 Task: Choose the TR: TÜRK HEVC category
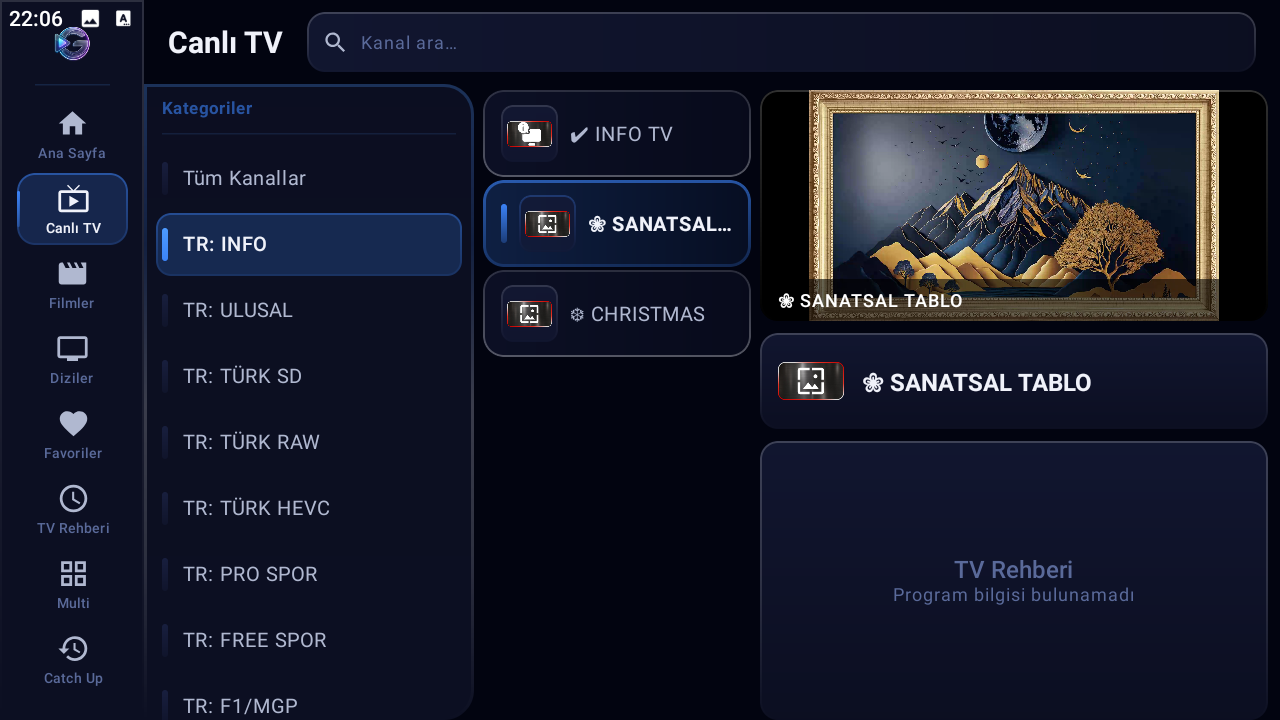[309, 508]
